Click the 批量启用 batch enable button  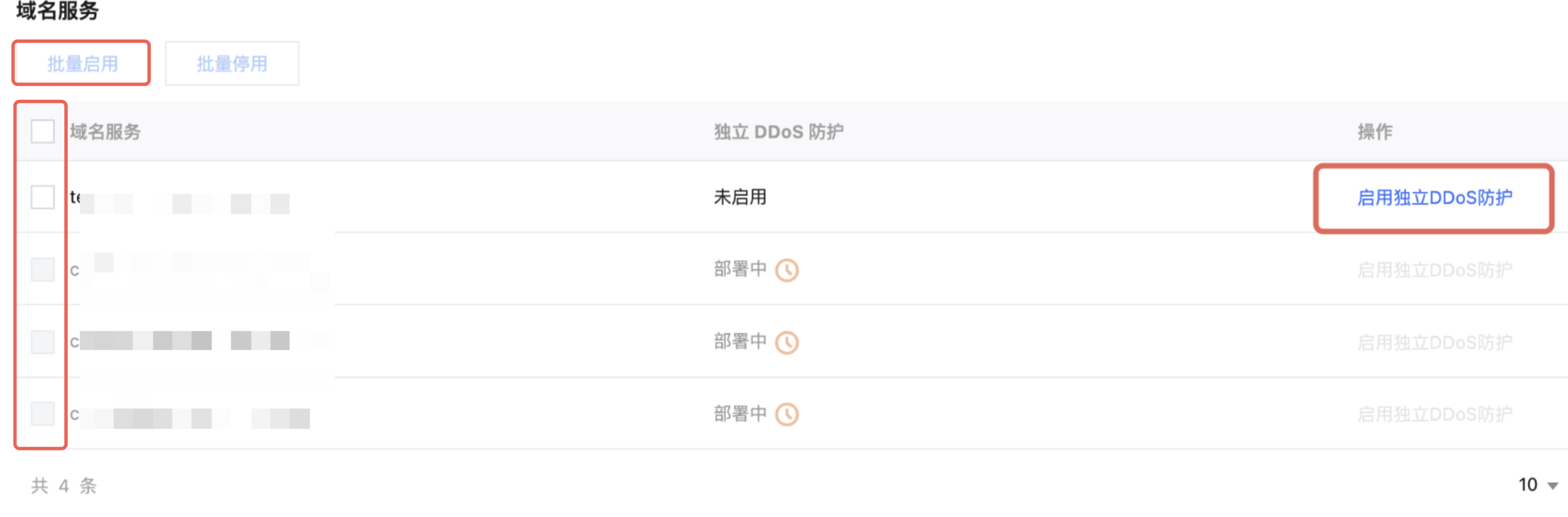tap(82, 63)
